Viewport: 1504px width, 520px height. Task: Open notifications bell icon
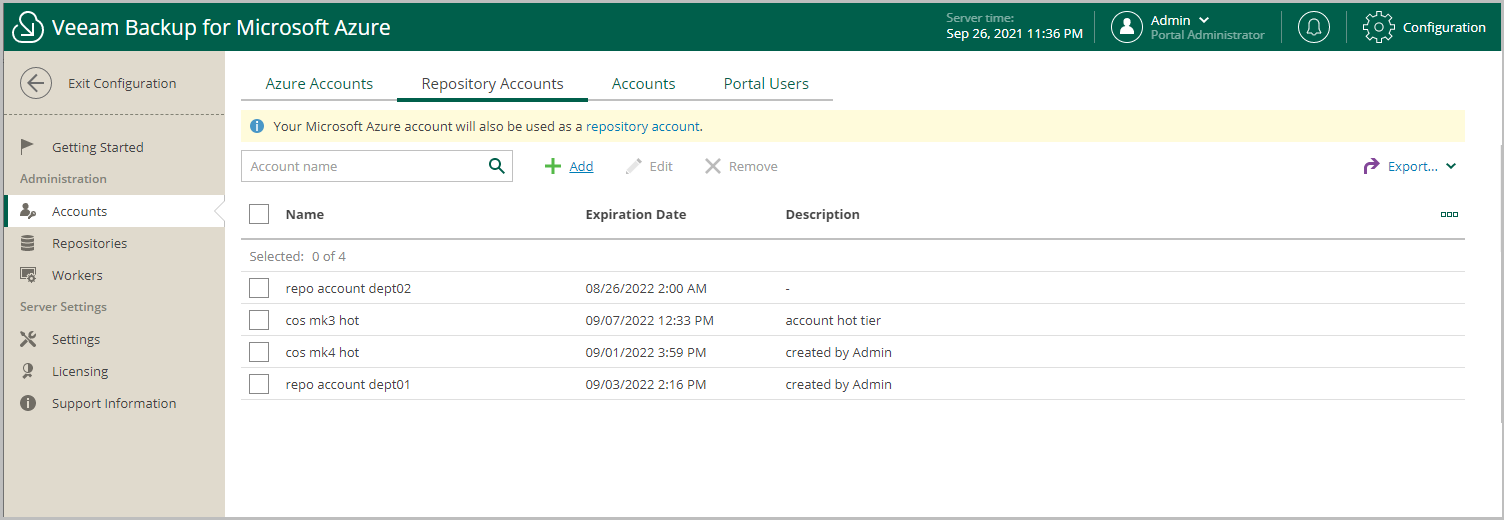[1314, 27]
